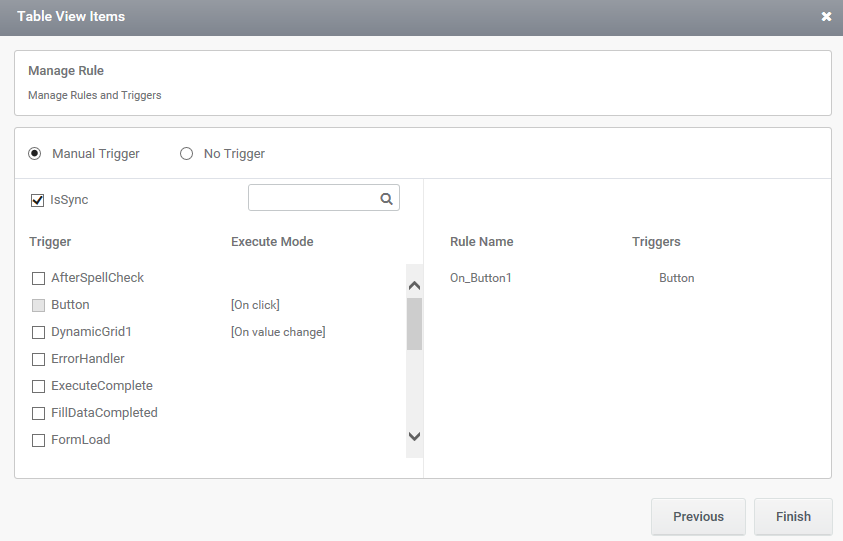Click the trigger list scroll-down arrow
Screen dimensions: 843x541
pyautogui.click(x=414, y=436)
